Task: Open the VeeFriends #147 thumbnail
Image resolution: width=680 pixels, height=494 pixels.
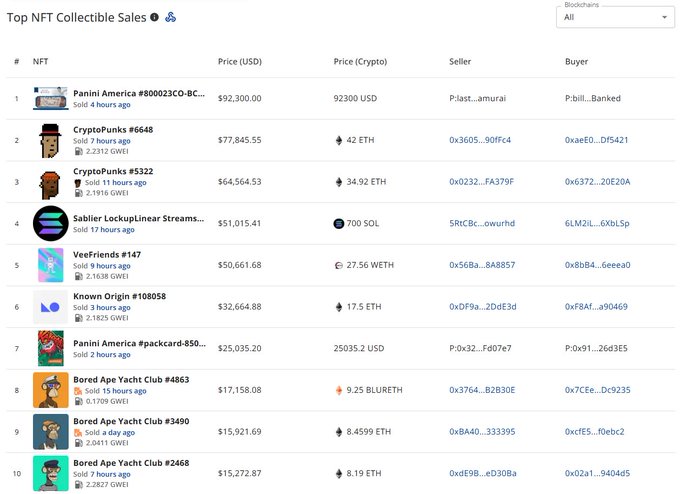Action: pyautogui.click(x=51, y=265)
